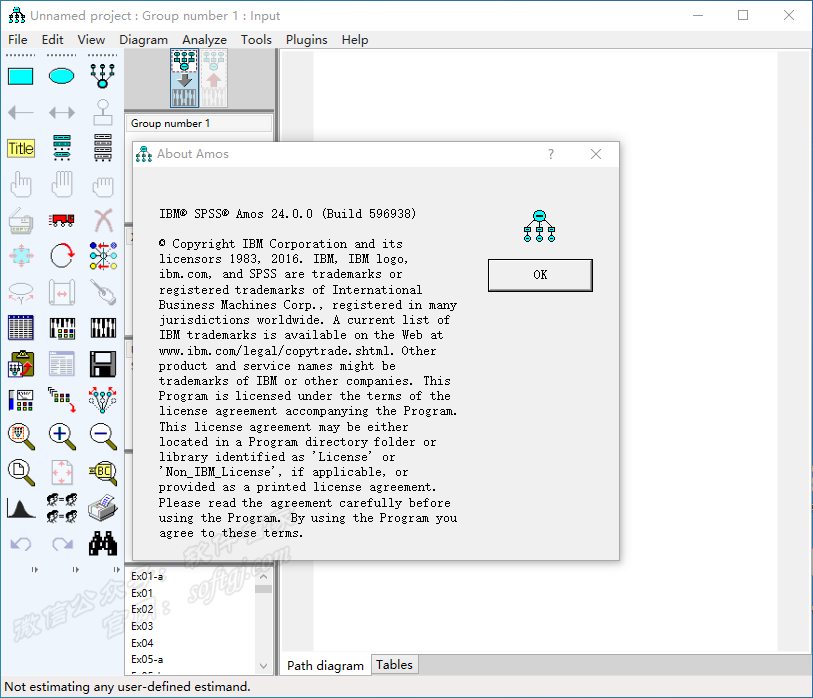The width and height of the screenshot is (813, 698).
Task: Click the print diagram icon
Action: pyautogui.click(x=103, y=508)
